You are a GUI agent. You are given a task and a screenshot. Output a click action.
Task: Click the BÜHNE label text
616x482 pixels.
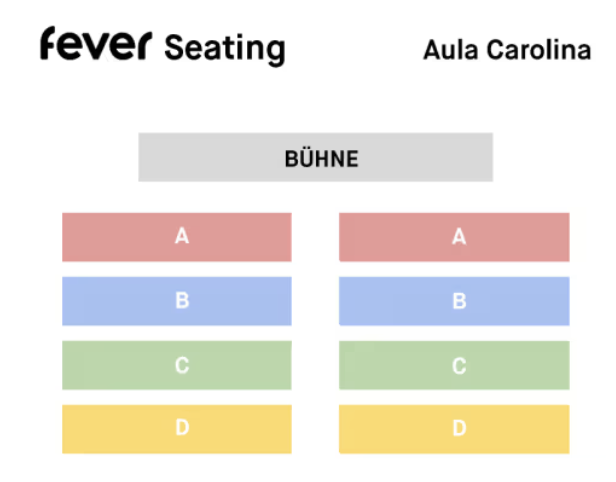(321, 159)
